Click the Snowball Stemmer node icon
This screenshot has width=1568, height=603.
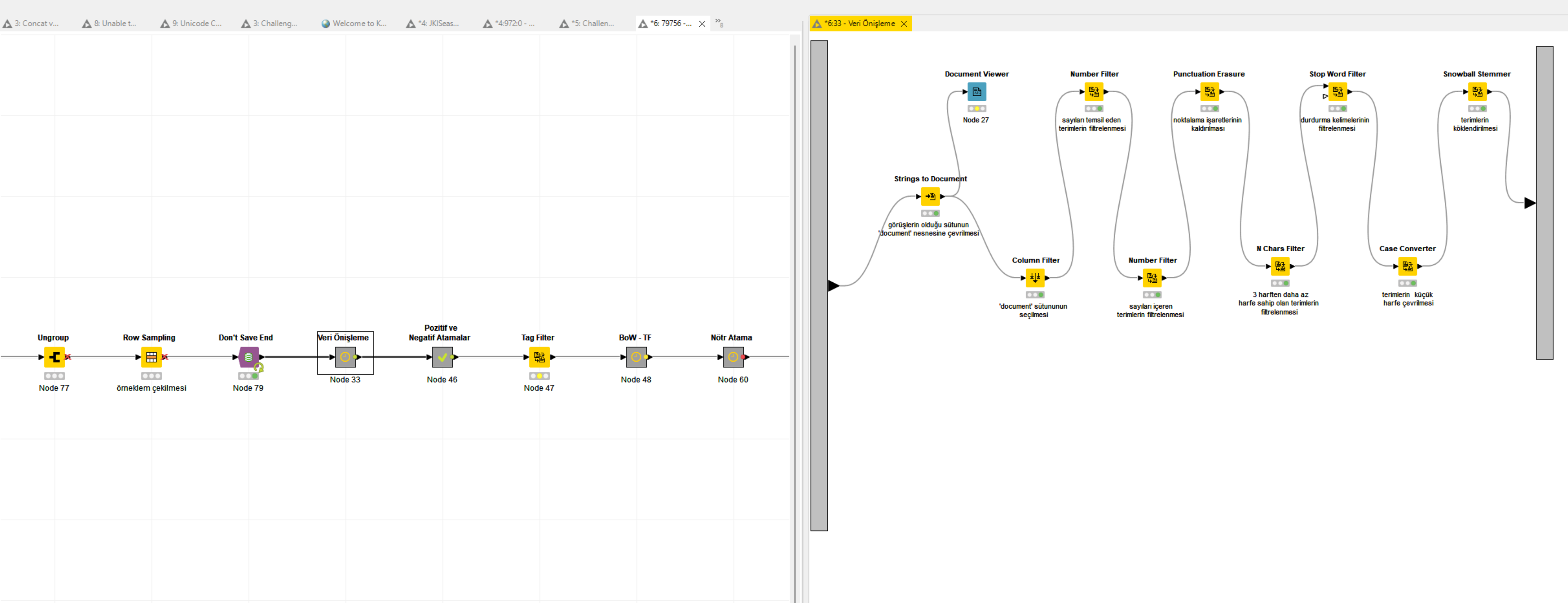click(x=1477, y=92)
